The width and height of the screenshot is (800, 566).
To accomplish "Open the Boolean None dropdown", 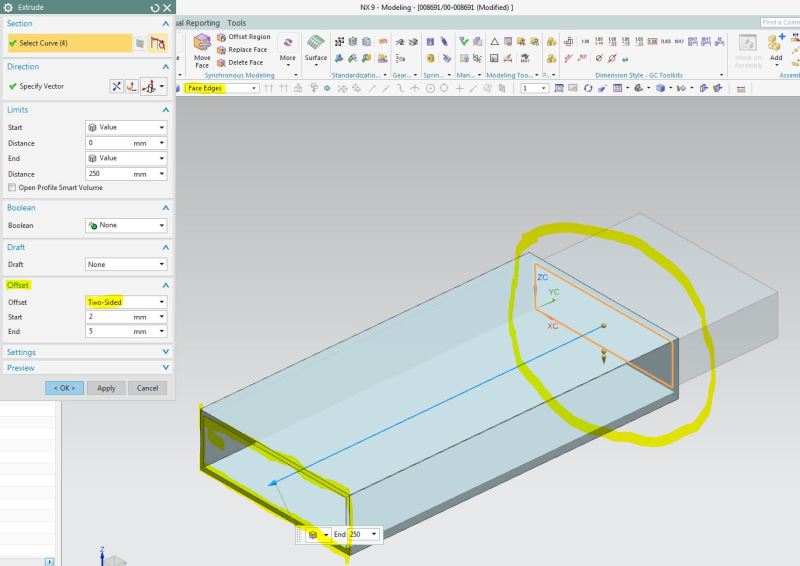I will point(126,226).
